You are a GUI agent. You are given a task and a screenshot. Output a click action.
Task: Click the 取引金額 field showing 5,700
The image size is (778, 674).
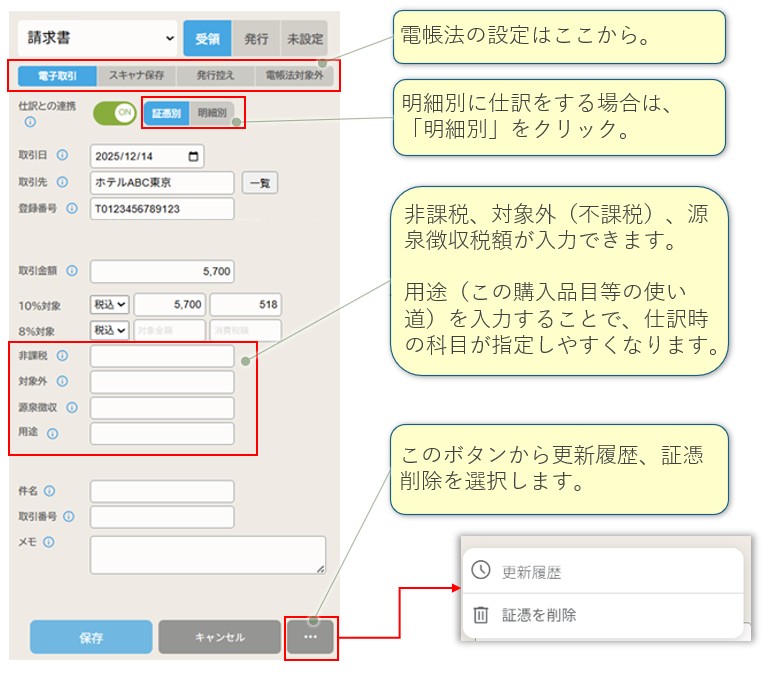(162, 271)
